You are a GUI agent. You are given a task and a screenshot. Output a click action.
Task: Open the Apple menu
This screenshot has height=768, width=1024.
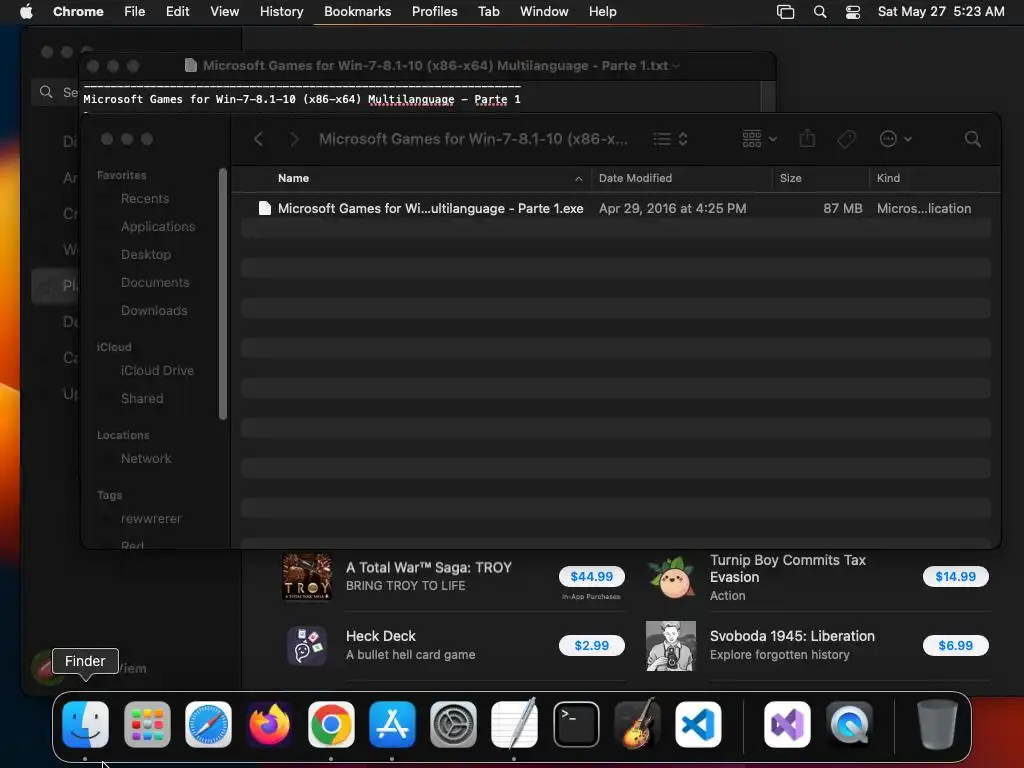26,11
